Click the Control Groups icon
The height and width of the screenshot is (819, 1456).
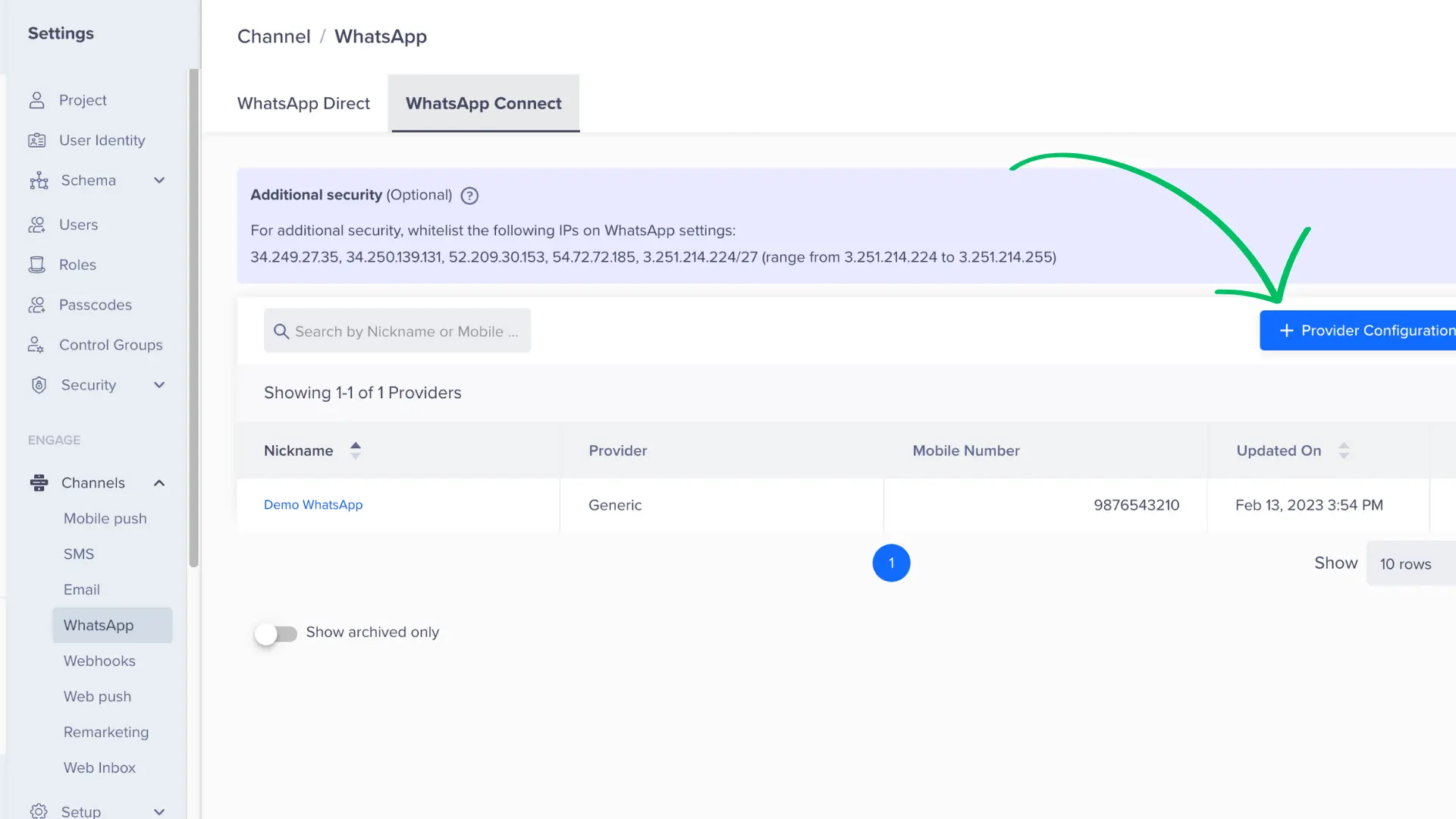coord(36,345)
